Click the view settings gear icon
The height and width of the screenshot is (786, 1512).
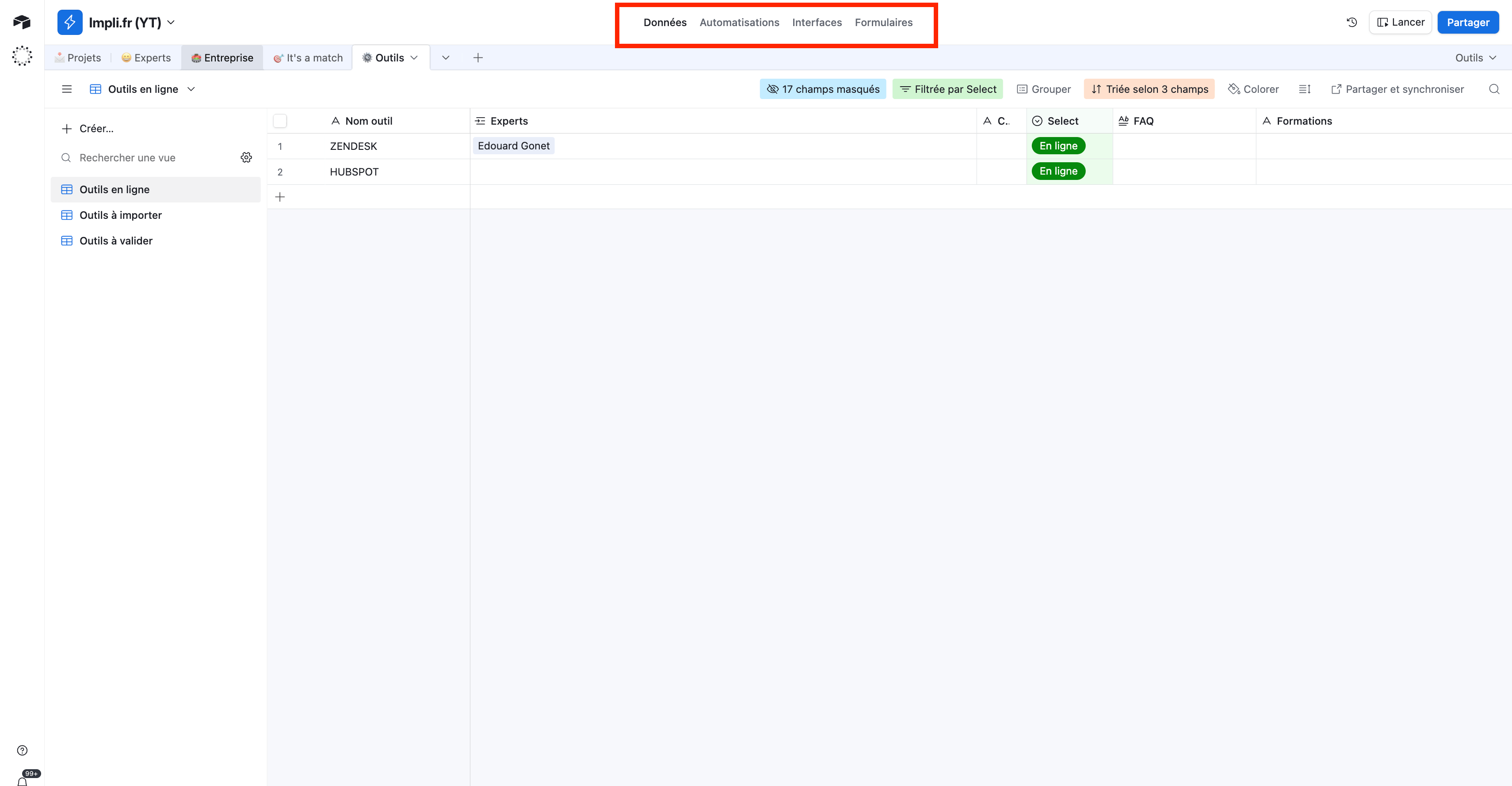click(x=246, y=157)
